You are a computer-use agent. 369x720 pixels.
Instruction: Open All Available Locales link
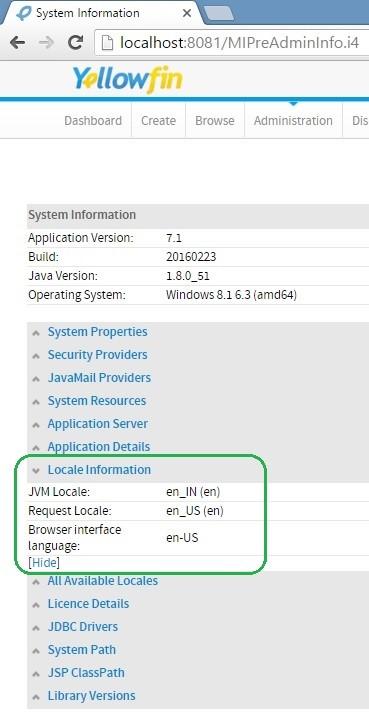[x=103, y=580]
